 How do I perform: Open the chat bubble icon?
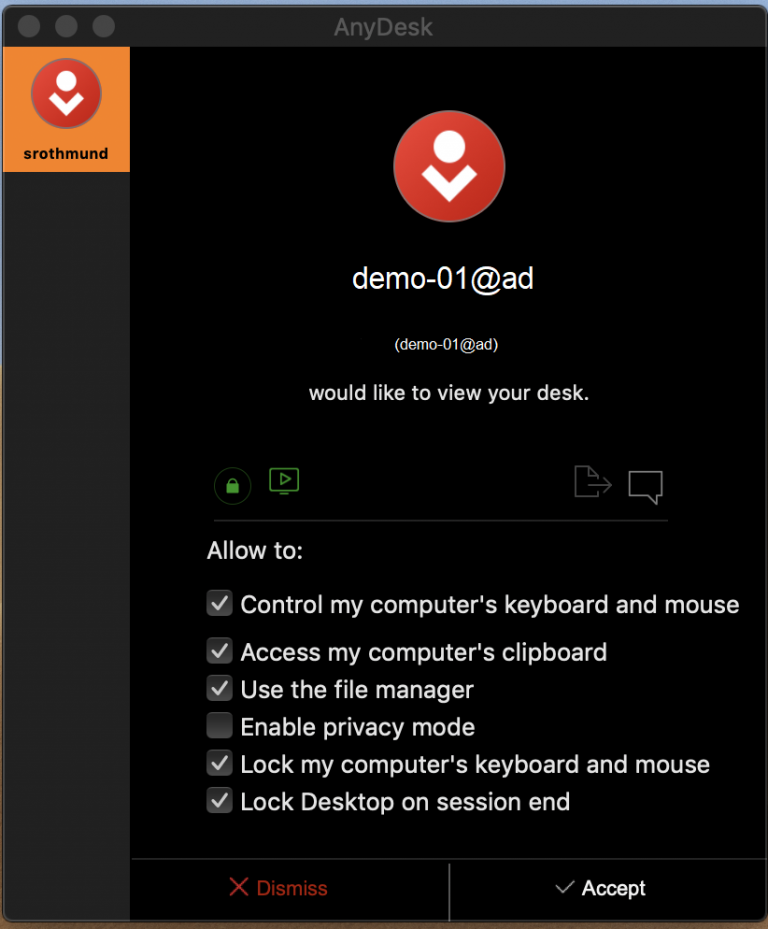(645, 487)
